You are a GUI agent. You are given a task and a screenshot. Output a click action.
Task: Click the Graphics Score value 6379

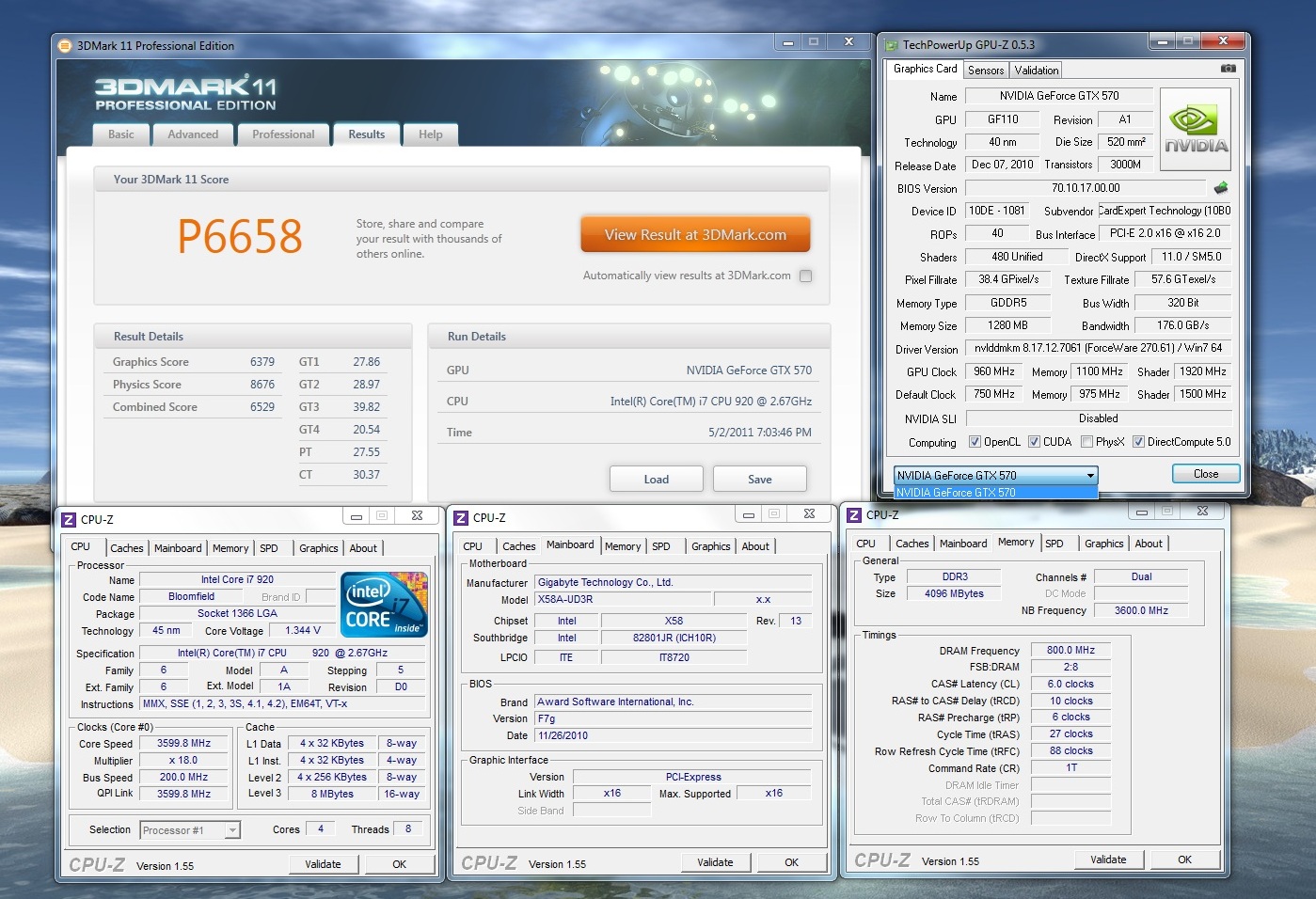pos(262,362)
